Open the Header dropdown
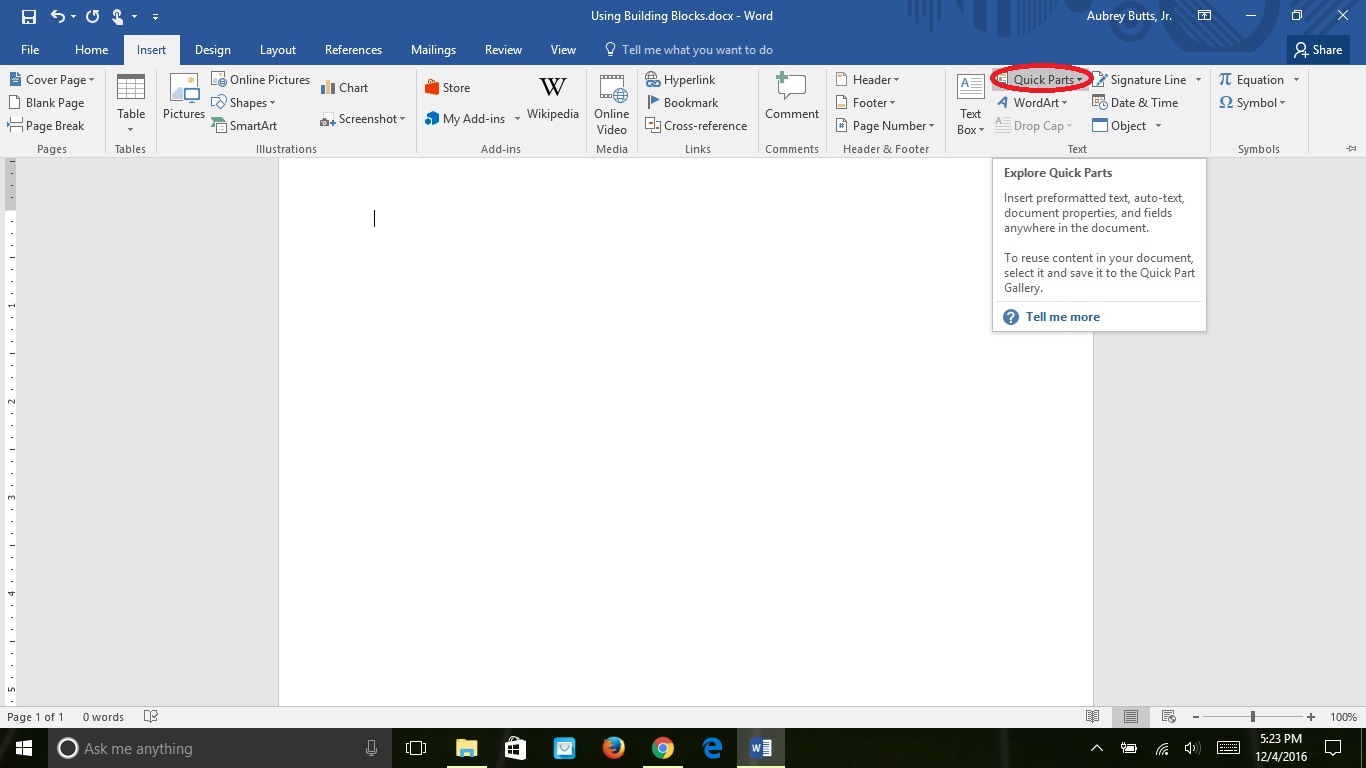 [x=868, y=80]
